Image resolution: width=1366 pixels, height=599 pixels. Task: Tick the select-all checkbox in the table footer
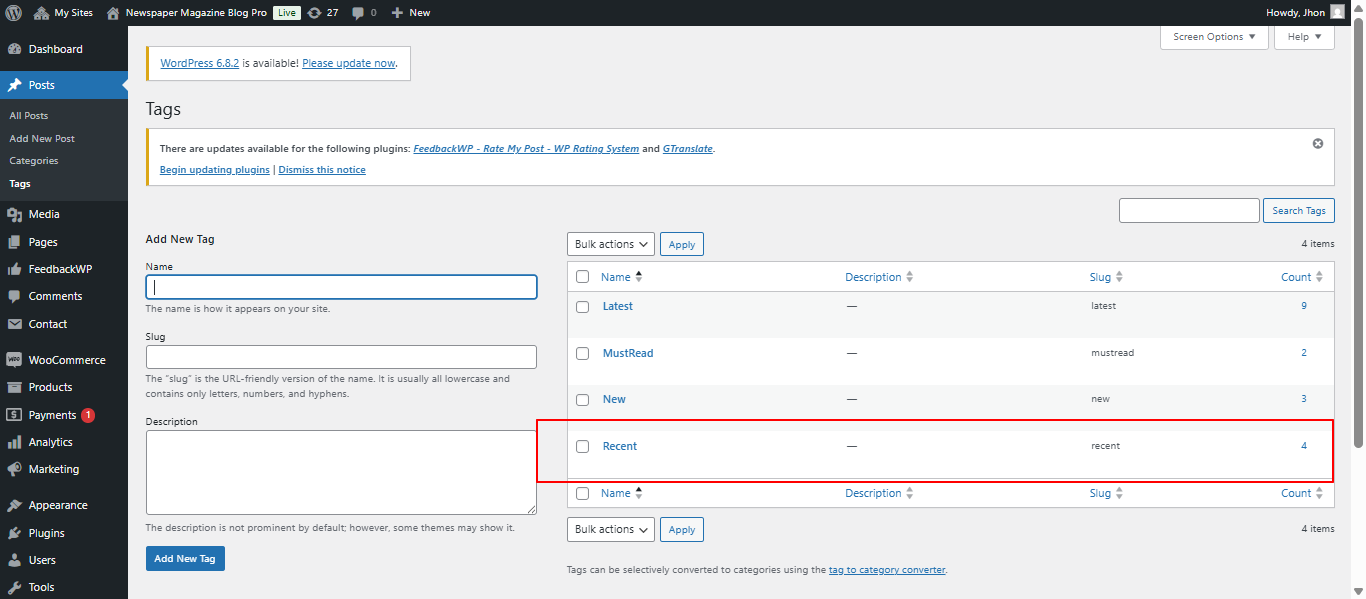point(582,493)
